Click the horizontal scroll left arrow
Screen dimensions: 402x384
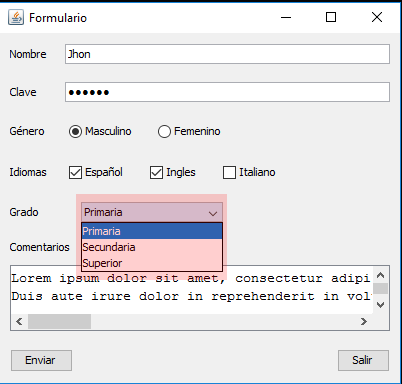(x=19, y=321)
